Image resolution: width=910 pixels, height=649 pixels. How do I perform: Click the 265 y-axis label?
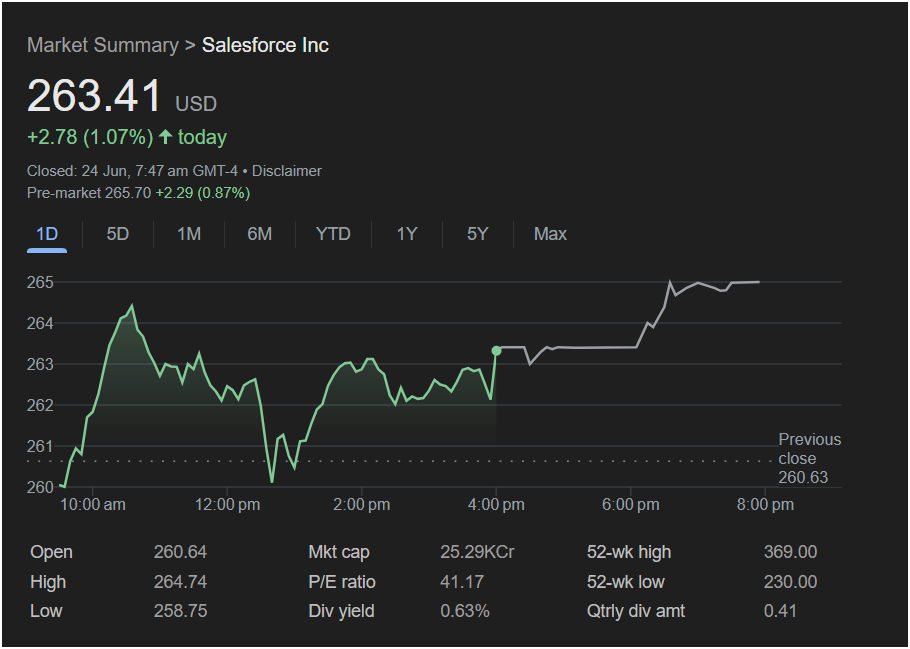[40, 283]
